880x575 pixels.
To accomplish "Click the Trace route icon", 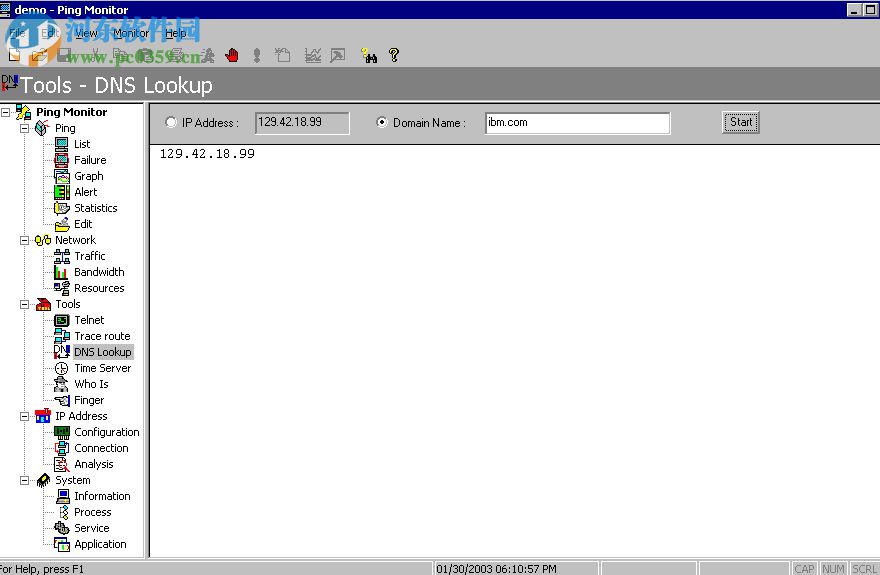I will [x=62, y=336].
